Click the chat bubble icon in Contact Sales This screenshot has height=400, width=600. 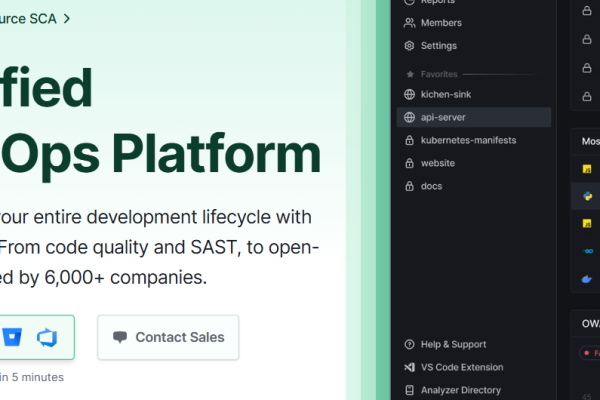120,337
